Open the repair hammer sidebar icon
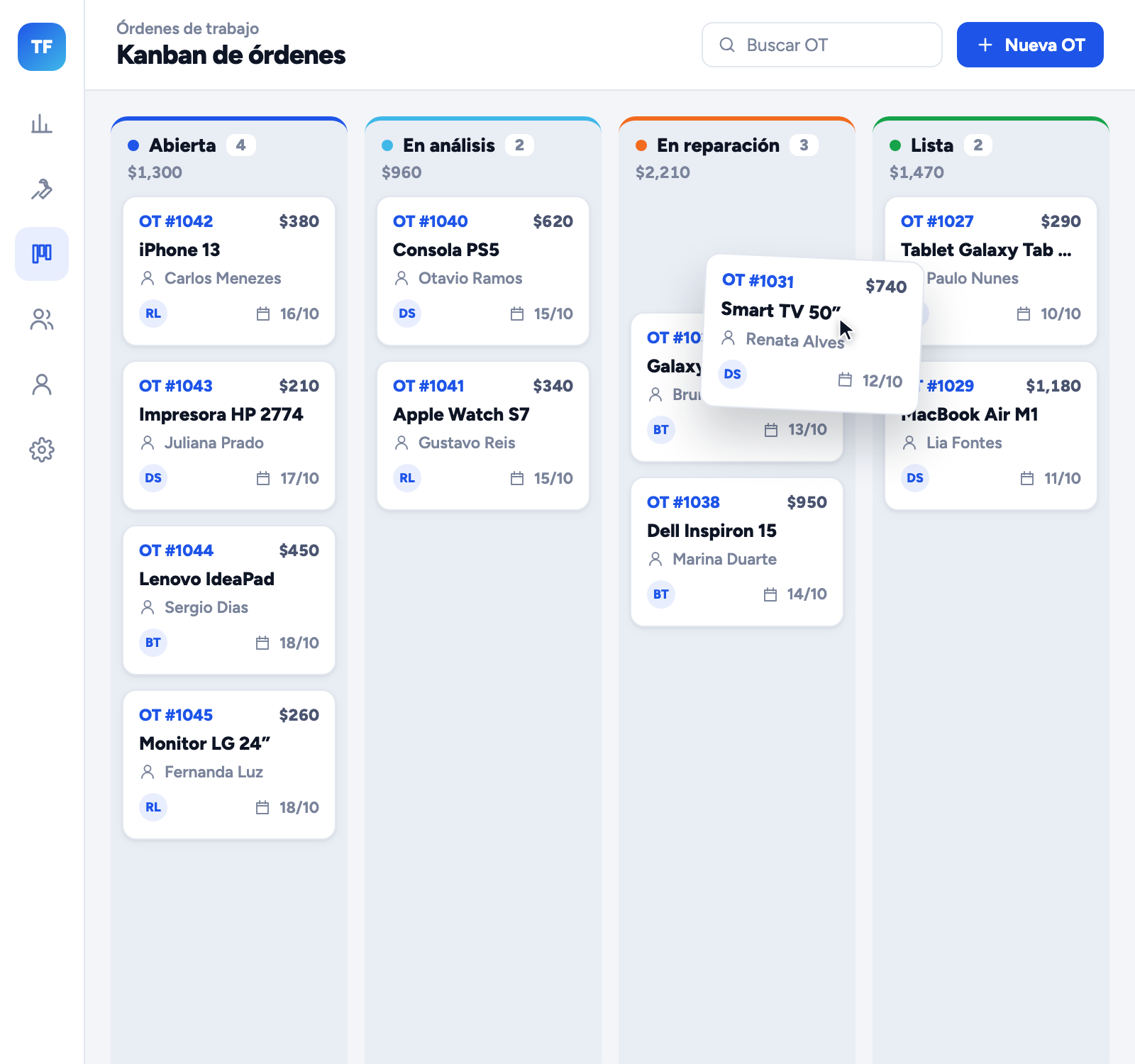 point(42,189)
